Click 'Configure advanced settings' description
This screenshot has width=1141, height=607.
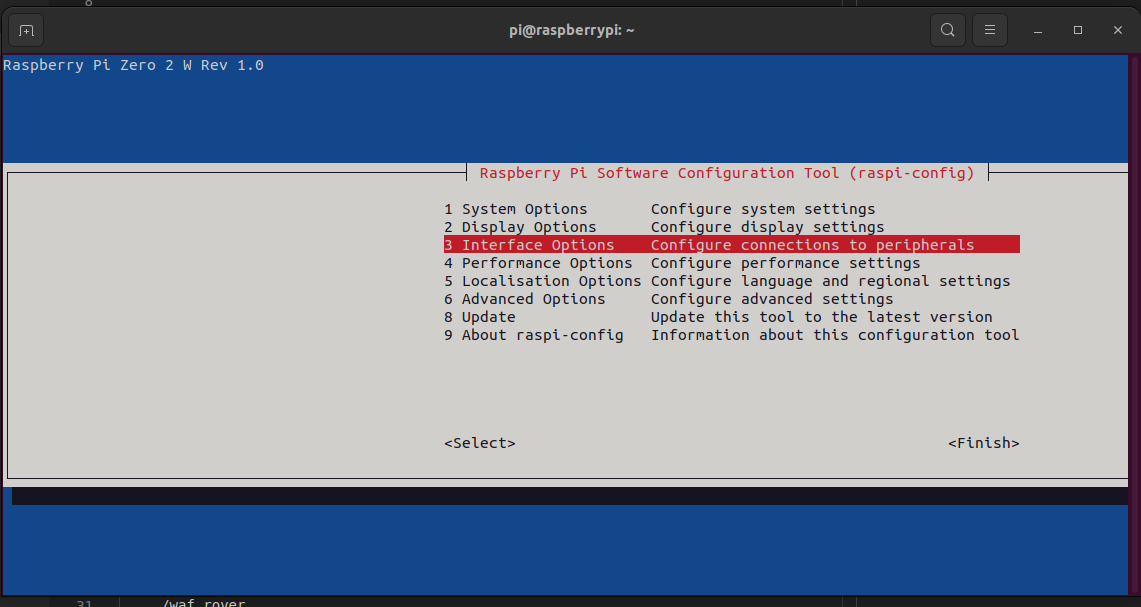tap(771, 299)
